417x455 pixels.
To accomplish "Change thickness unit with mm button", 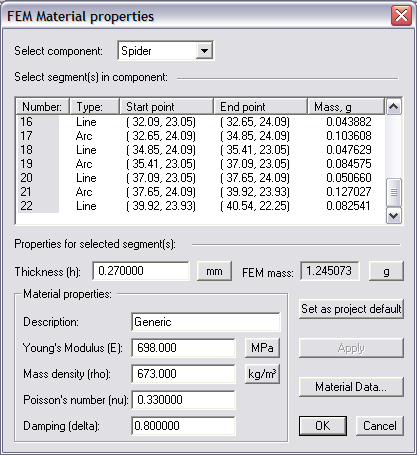I will 214,271.
